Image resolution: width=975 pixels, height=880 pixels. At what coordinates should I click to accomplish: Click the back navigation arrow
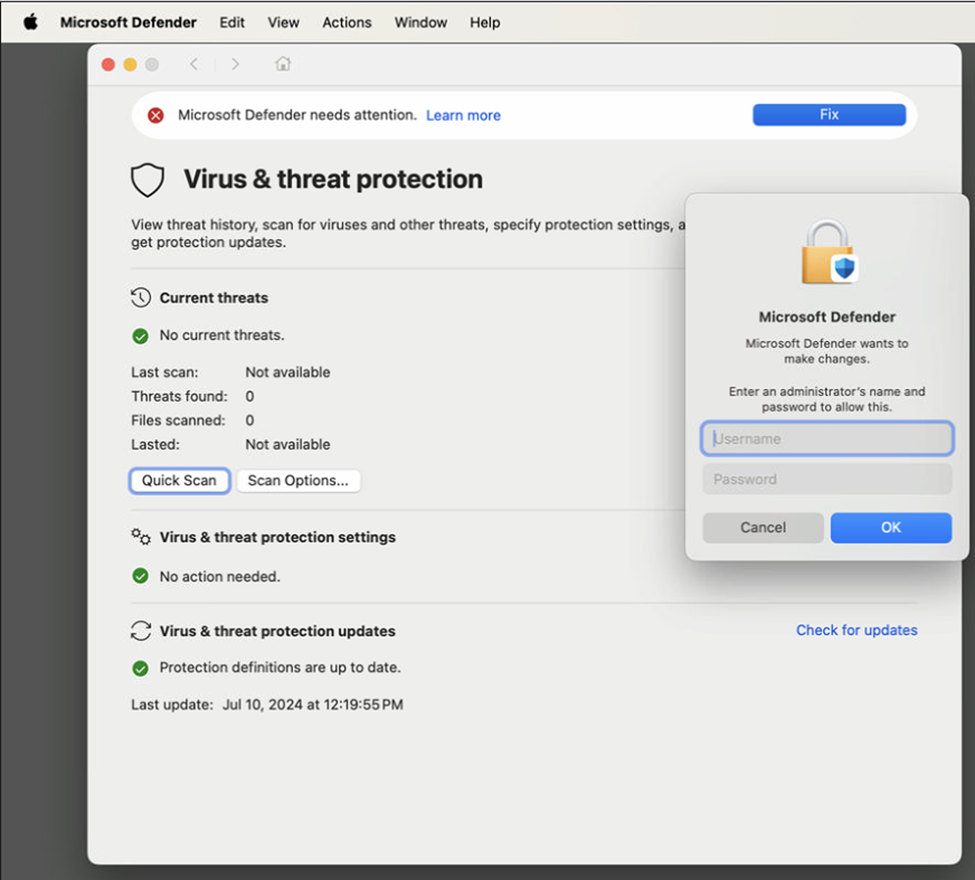(194, 62)
